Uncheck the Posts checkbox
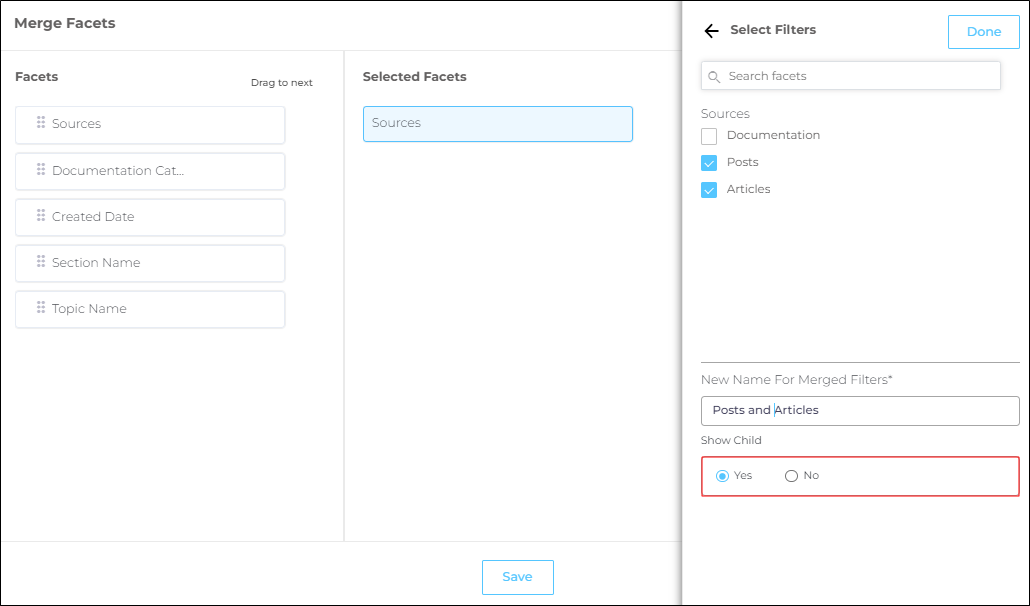The width and height of the screenshot is (1030, 606). click(709, 163)
